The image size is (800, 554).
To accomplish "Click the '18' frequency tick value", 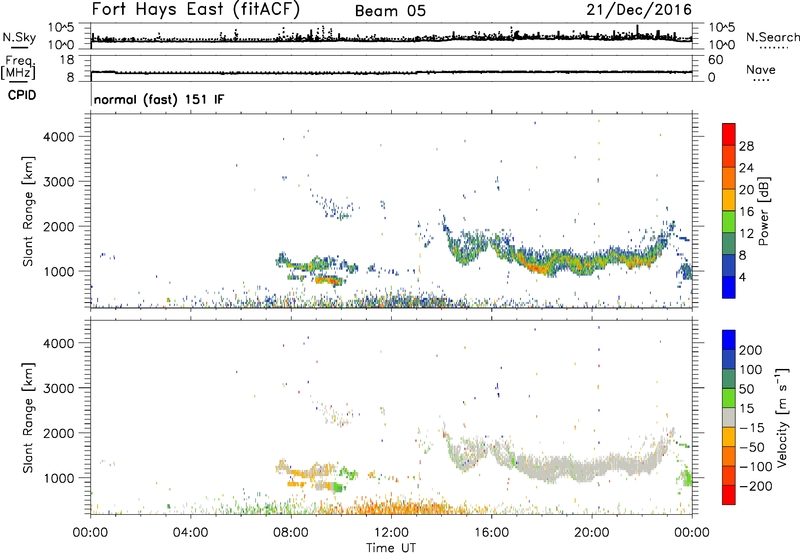I will point(67,60).
